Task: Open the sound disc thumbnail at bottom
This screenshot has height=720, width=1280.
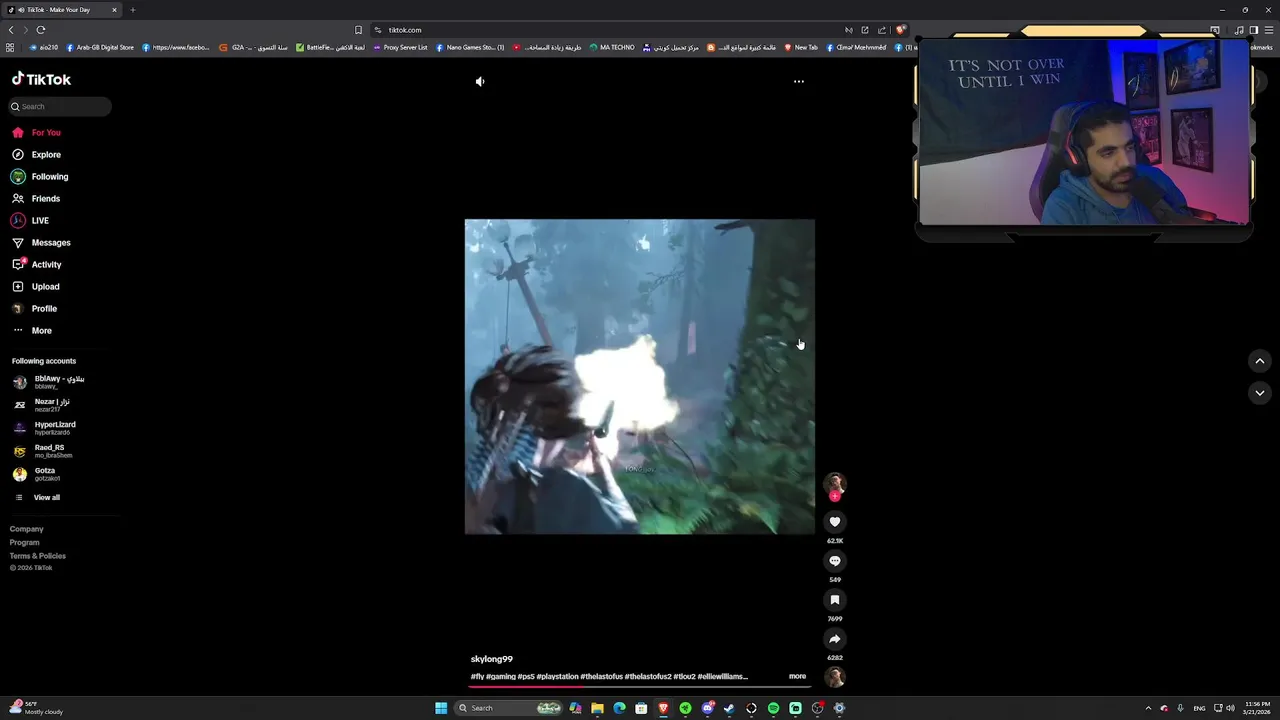Action: click(835, 677)
